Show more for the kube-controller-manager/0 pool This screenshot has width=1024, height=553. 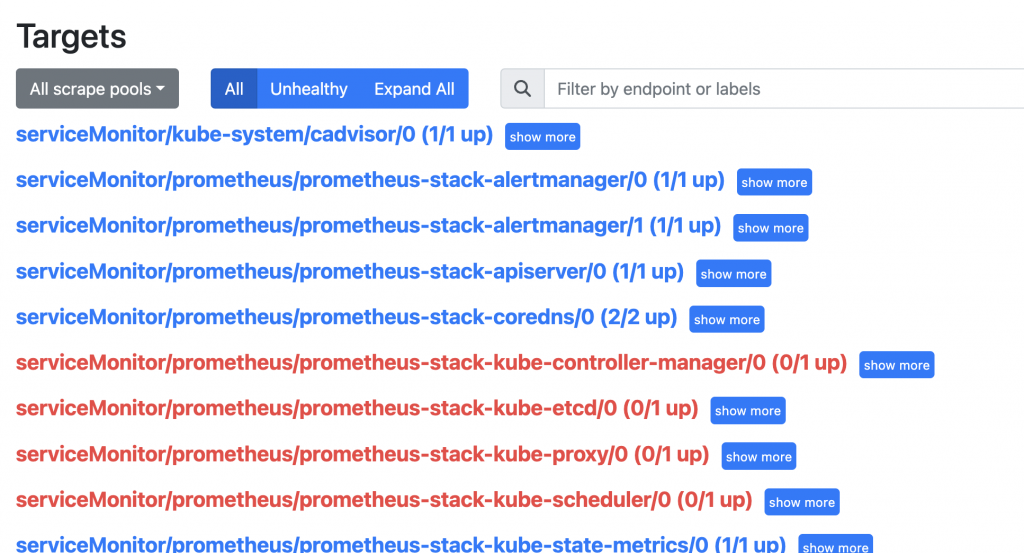[x=897, y=365]
